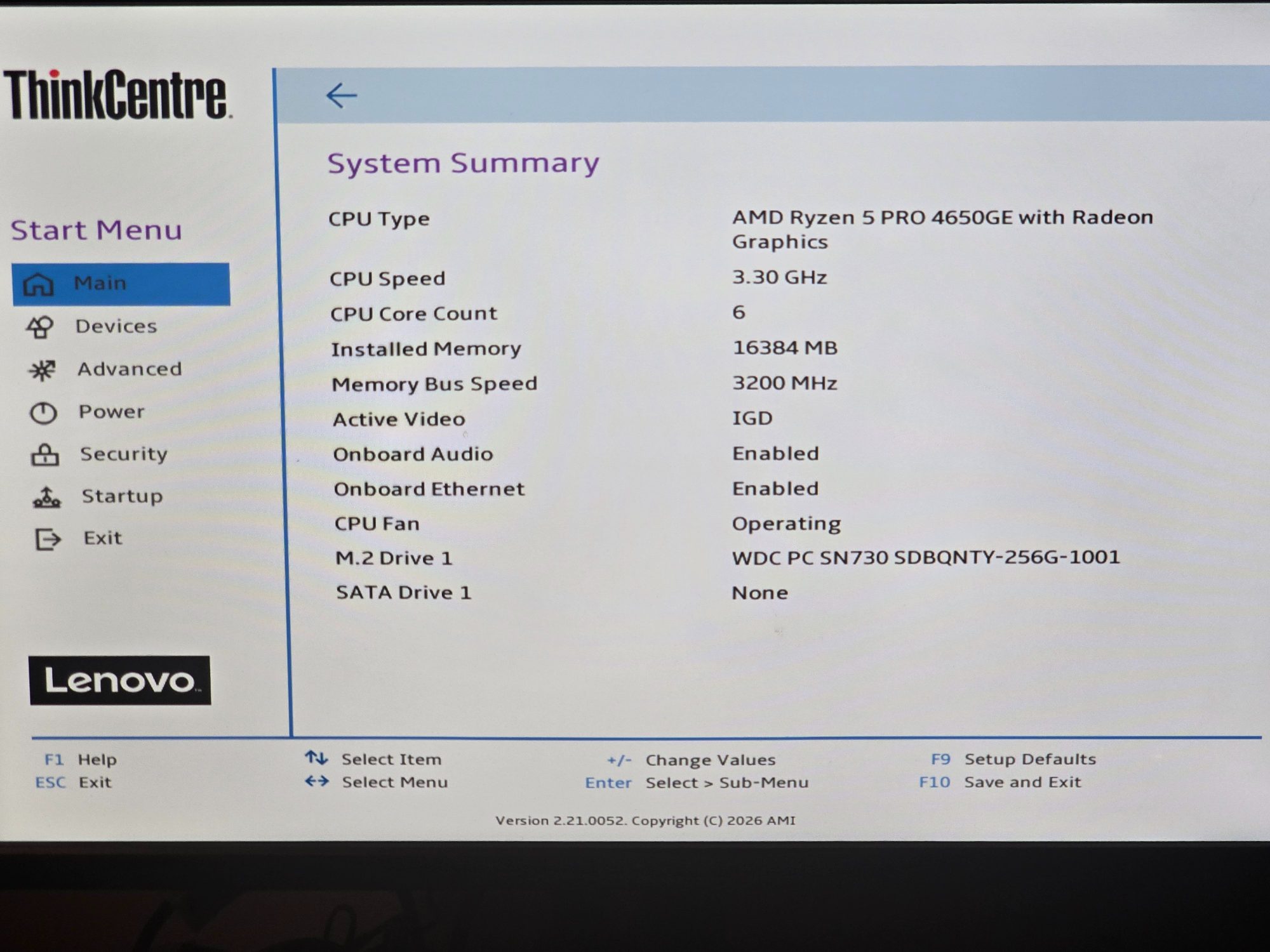Click the System Summary heading

[463, 163]
